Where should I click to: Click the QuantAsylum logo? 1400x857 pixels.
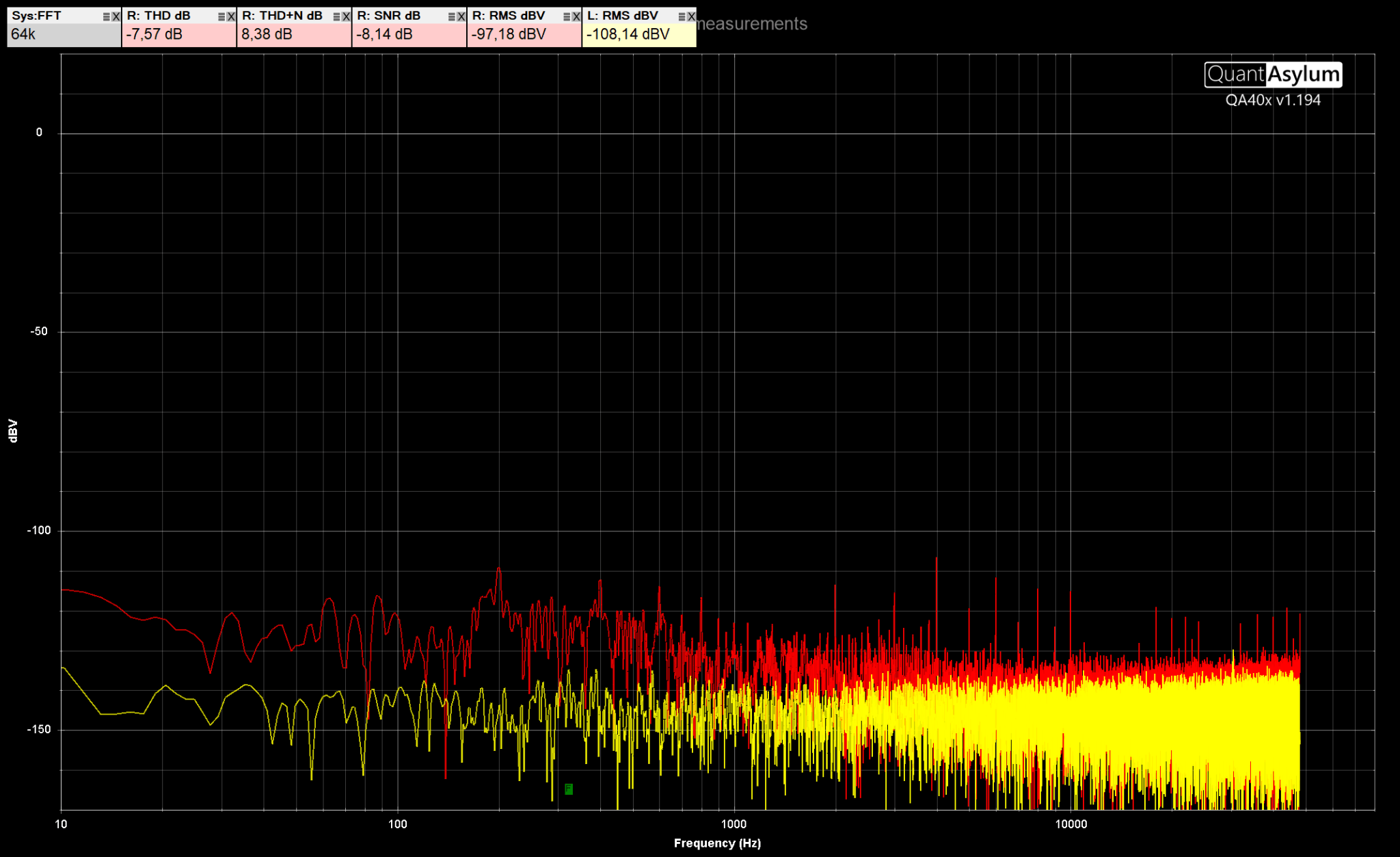(x=1273, y=75)
